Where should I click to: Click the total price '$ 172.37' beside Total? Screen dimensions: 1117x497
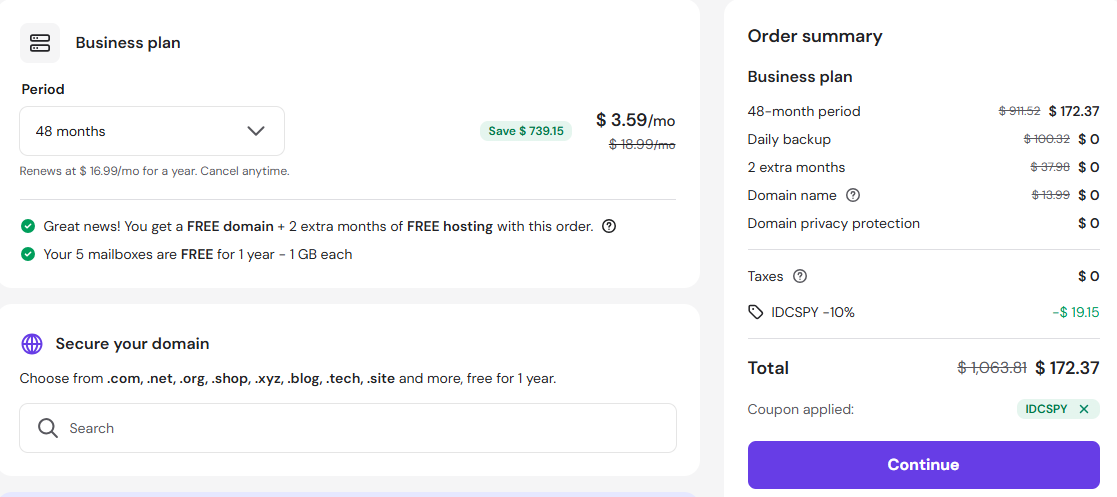pyautogui.click(x=1067, y=368)
